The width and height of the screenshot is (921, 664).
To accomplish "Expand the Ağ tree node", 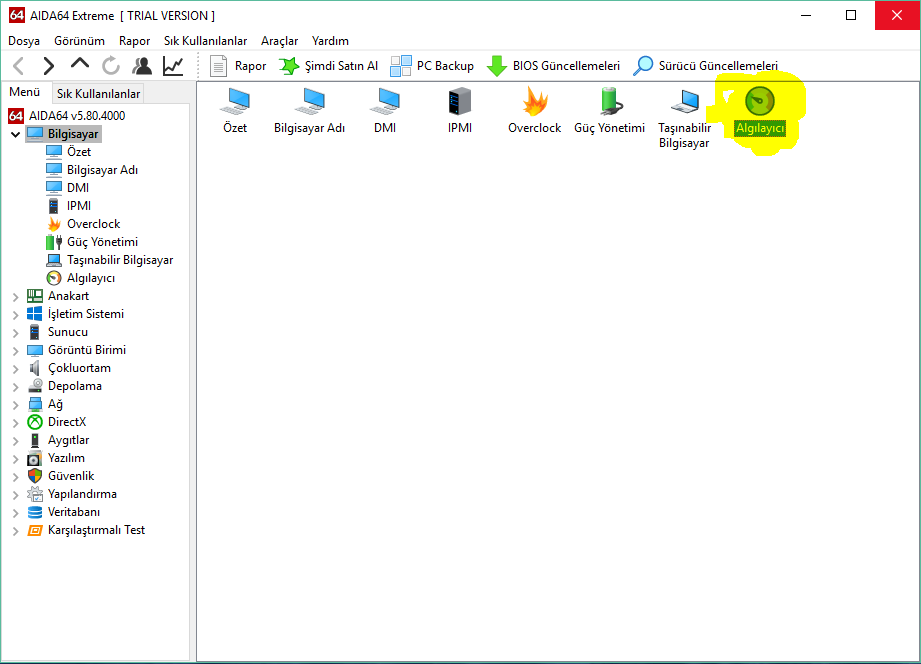I will 16,405.
